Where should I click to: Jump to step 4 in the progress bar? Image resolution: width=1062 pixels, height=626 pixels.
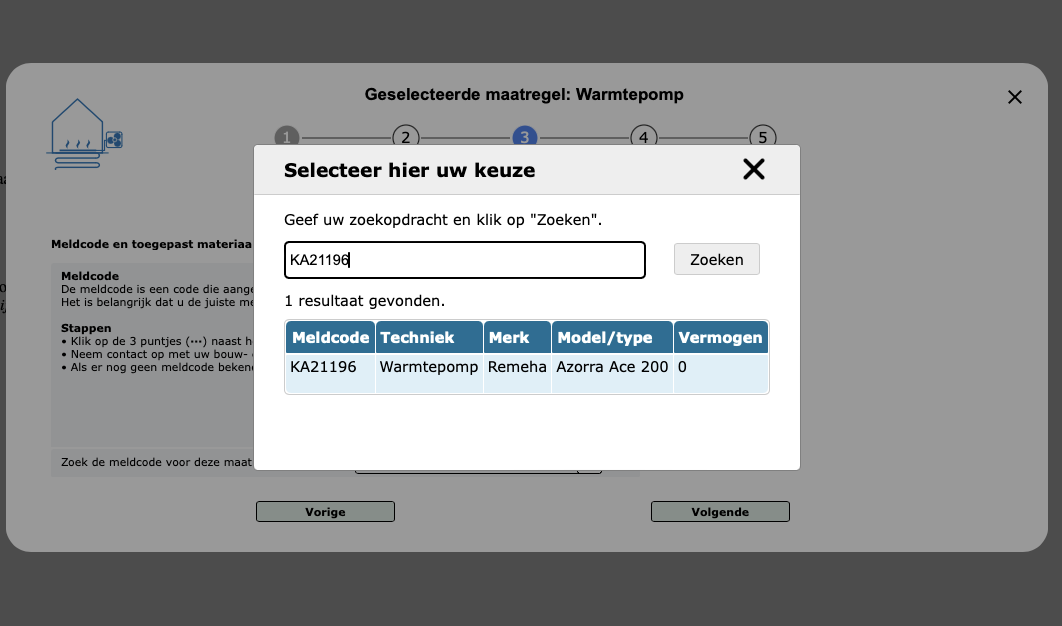point(643,137)
